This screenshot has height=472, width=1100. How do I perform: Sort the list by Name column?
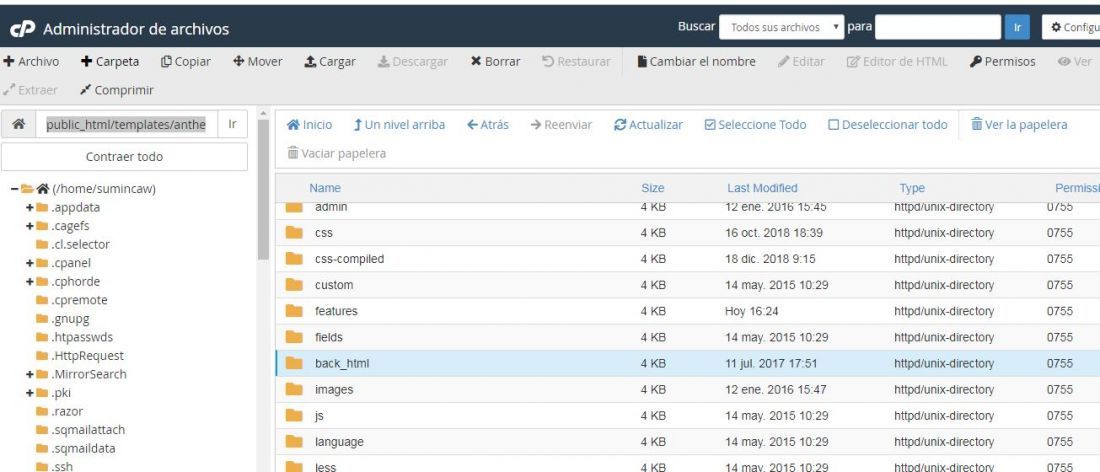pyautogui.click(x=325, y=188)
